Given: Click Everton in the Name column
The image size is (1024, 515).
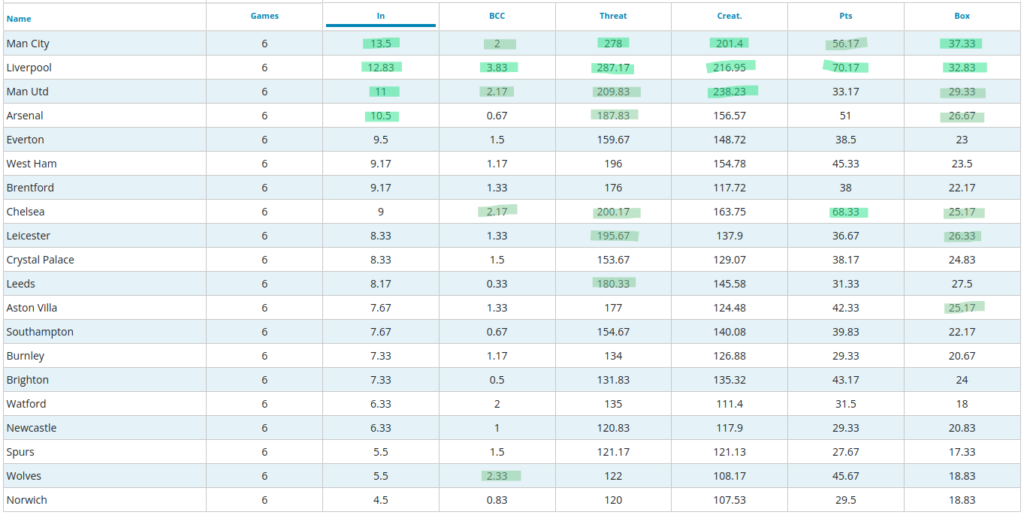Looking at the screenshot, I should (25, 140).
